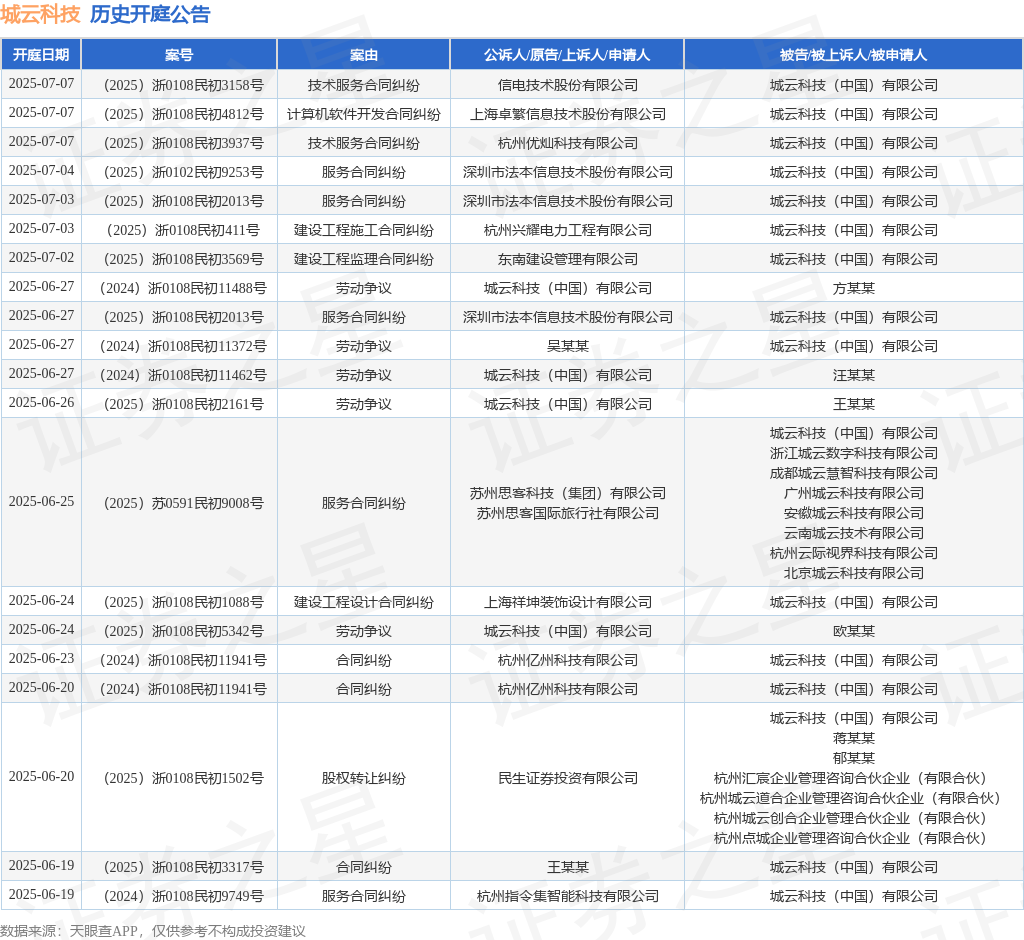Click plaintiff '杭州兴耀电力工程有限公司'
Screen dimensions: 1024x940
[568, 231]
